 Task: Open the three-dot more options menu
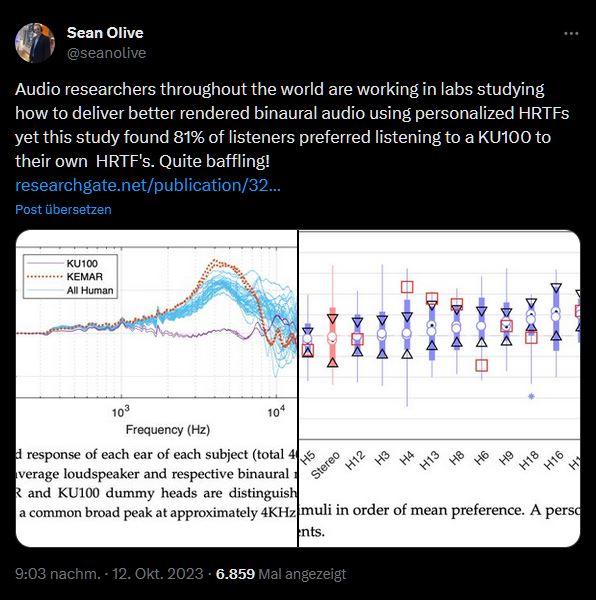point(571,34)
